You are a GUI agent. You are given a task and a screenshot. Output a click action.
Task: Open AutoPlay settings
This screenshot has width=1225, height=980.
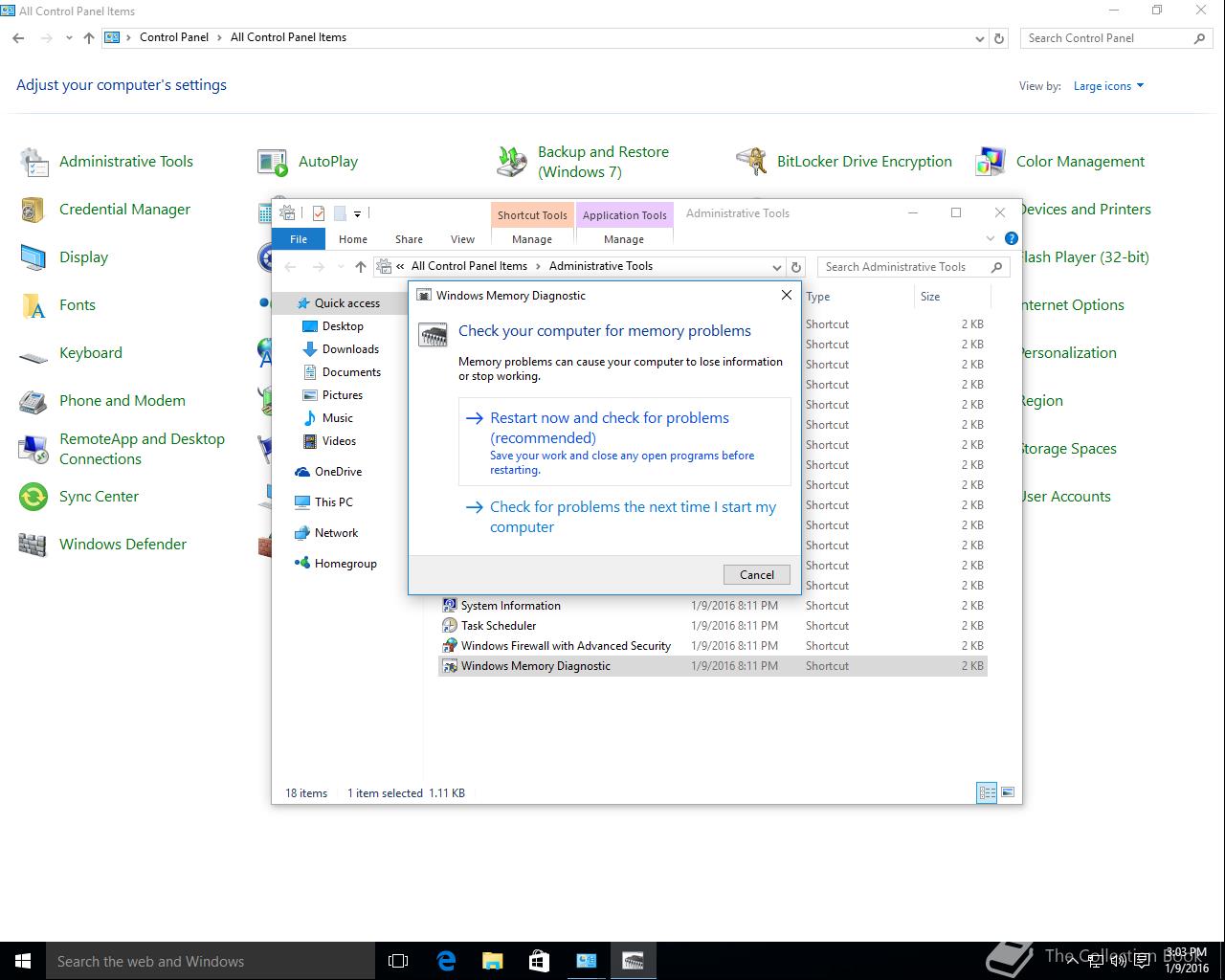coord(307,162)
